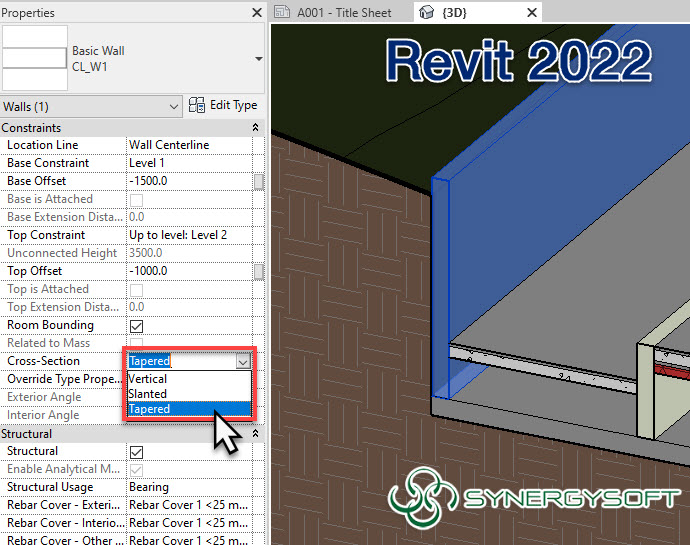Click the Rebar Cover - Other Faces value

click(189, 539)
